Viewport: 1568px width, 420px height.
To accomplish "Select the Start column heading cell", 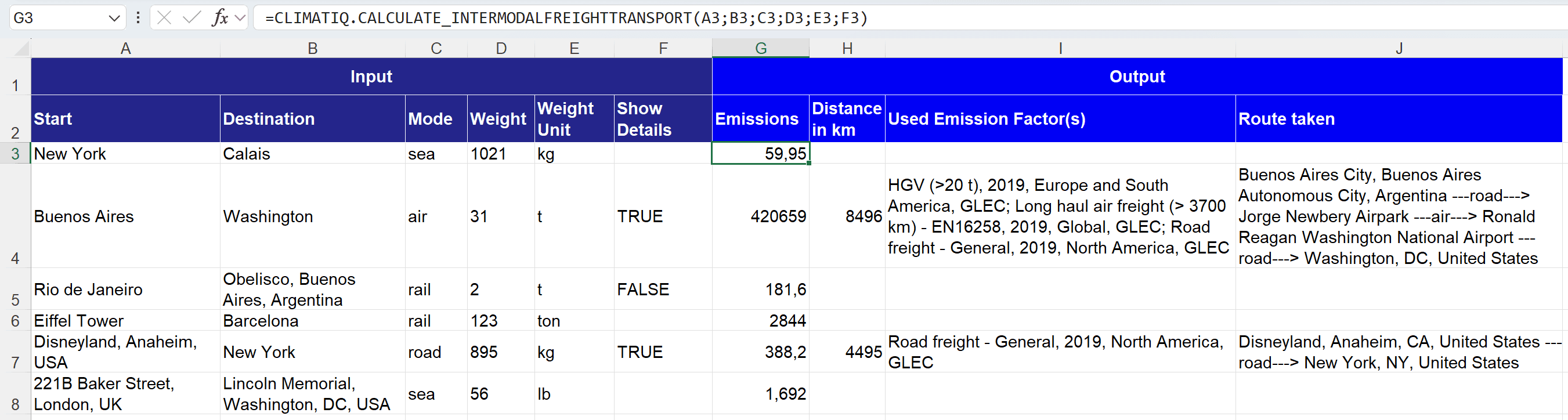I will pyautogui.click(x=125, y=119).
